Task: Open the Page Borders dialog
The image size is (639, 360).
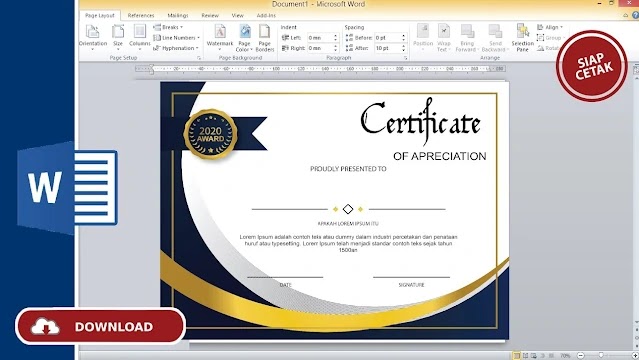Action: [264, 38]
